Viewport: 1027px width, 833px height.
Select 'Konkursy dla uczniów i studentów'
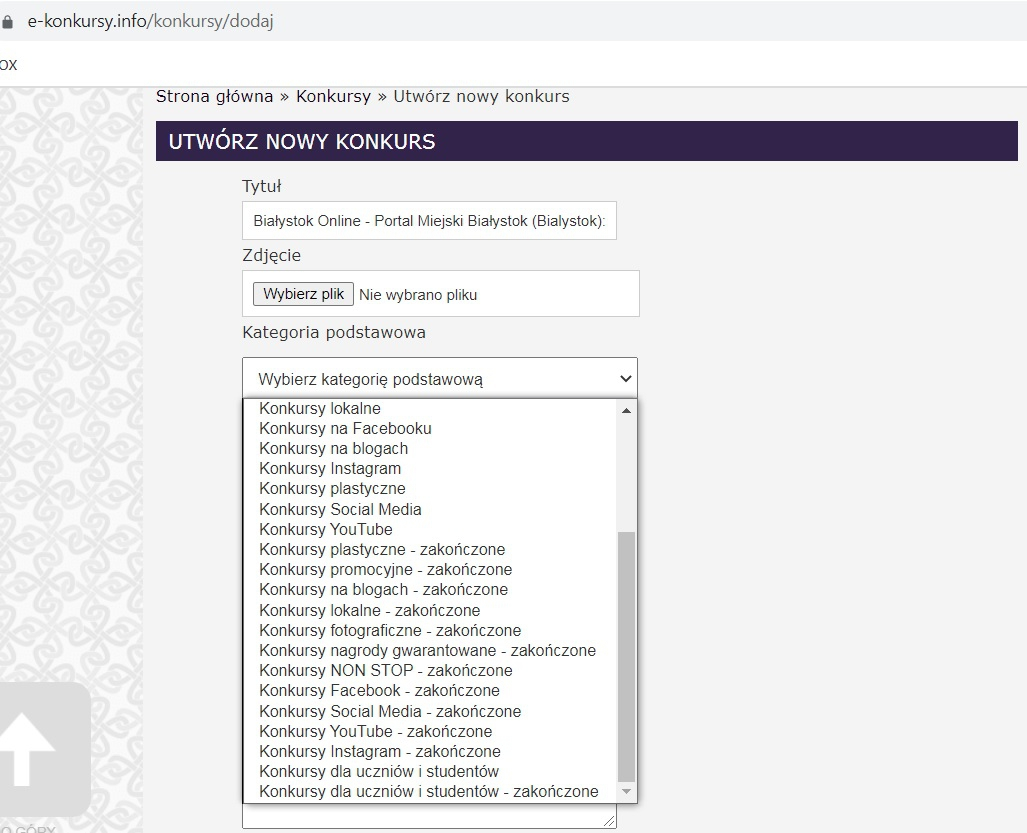[379, 771]
